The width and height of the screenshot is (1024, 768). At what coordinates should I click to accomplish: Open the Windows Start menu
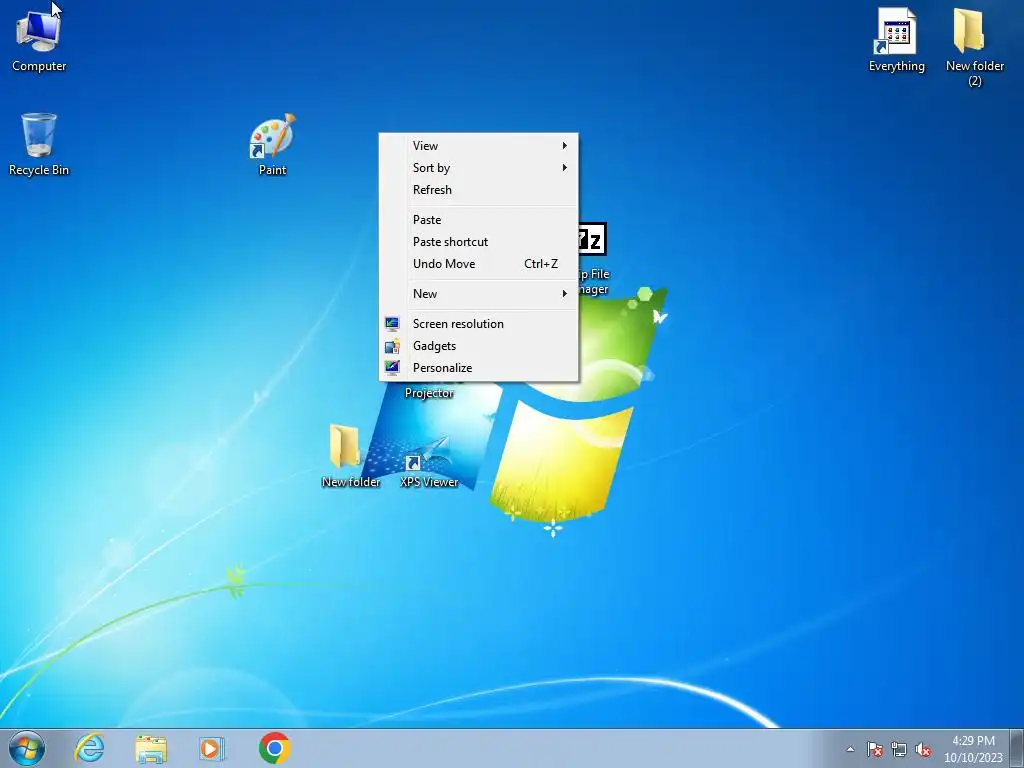(27, 748)
